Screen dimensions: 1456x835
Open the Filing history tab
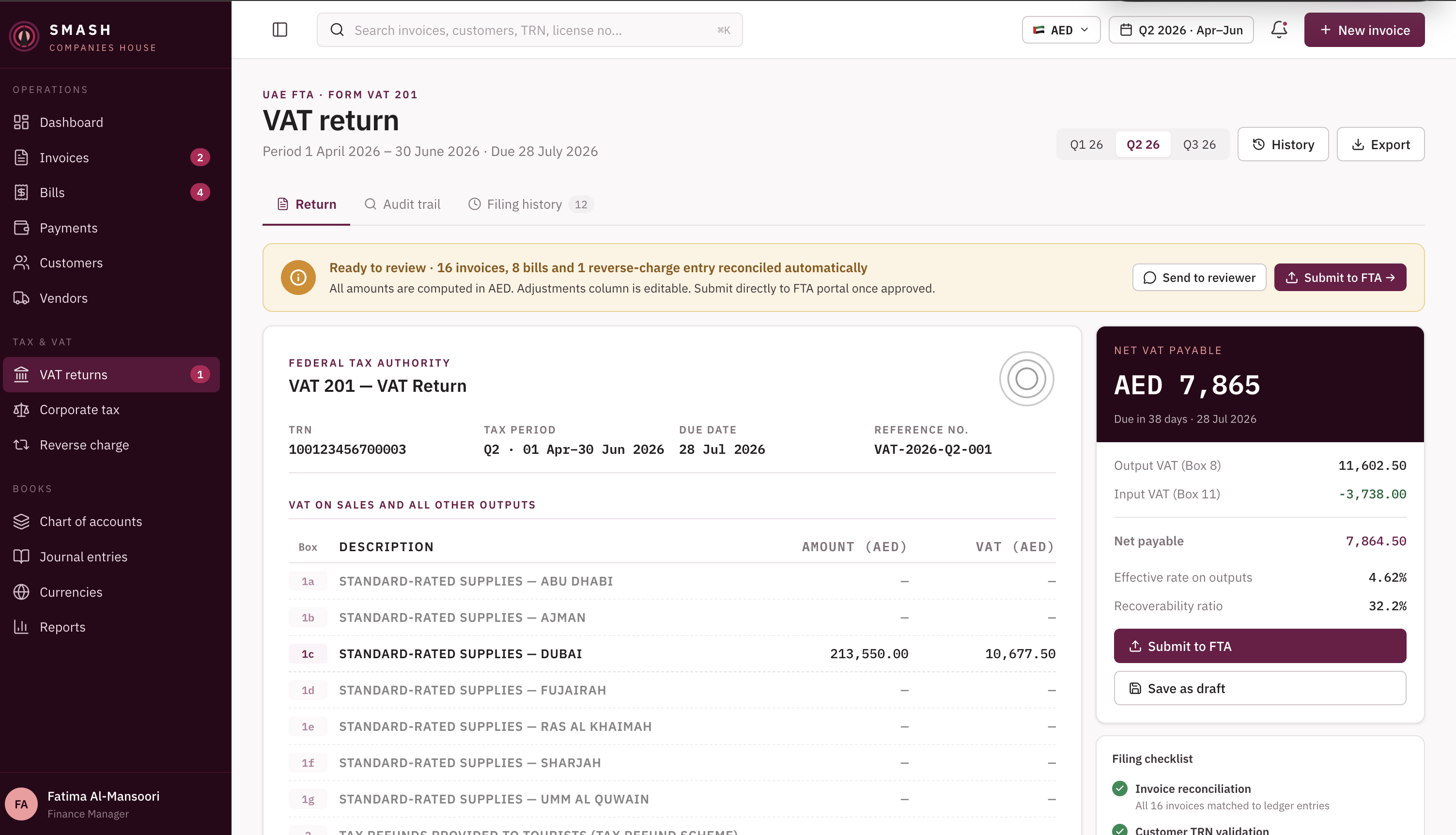pos(530,204)
